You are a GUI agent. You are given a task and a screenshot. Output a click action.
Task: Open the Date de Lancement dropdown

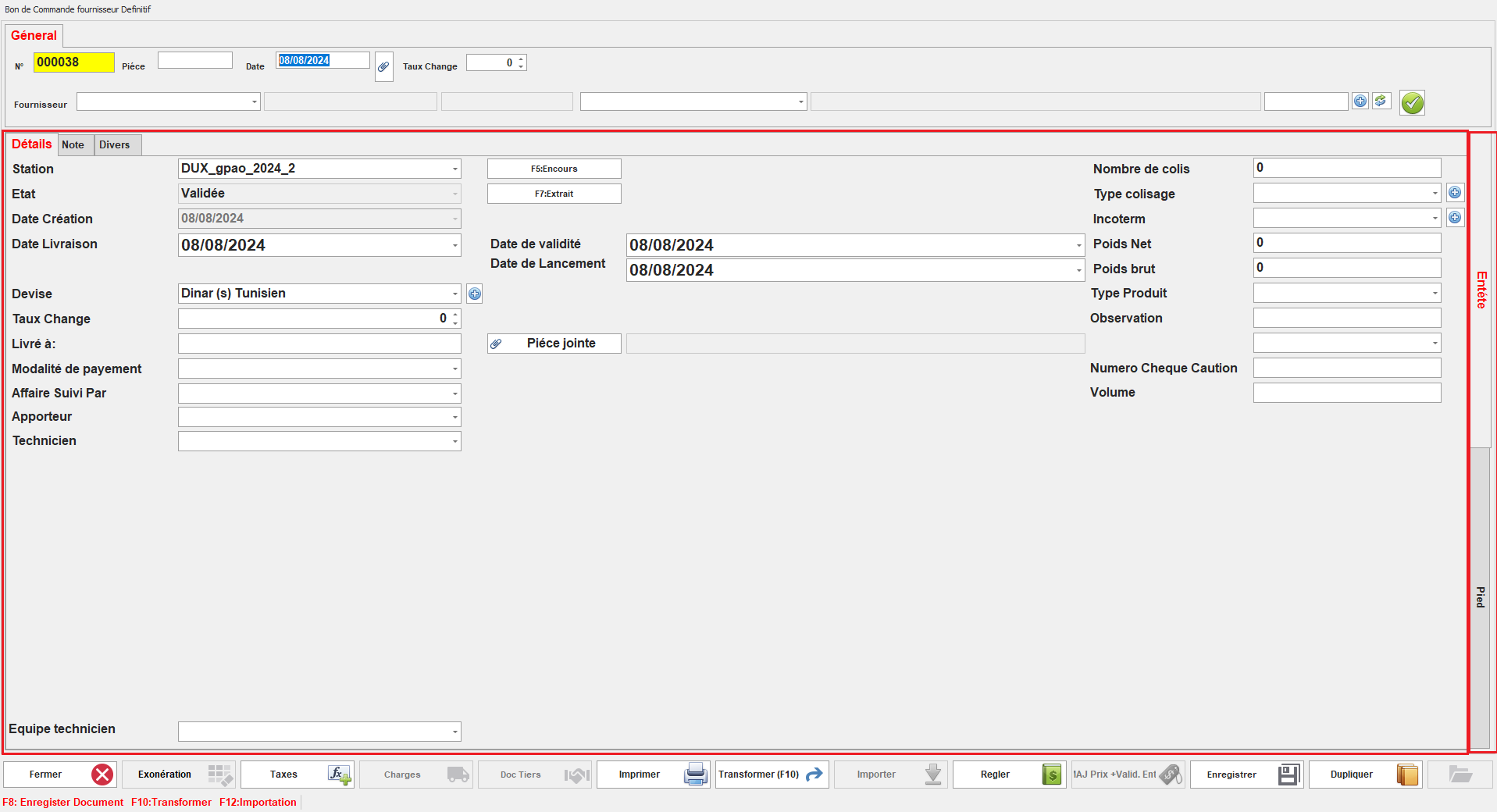(x=1078, y=270)
